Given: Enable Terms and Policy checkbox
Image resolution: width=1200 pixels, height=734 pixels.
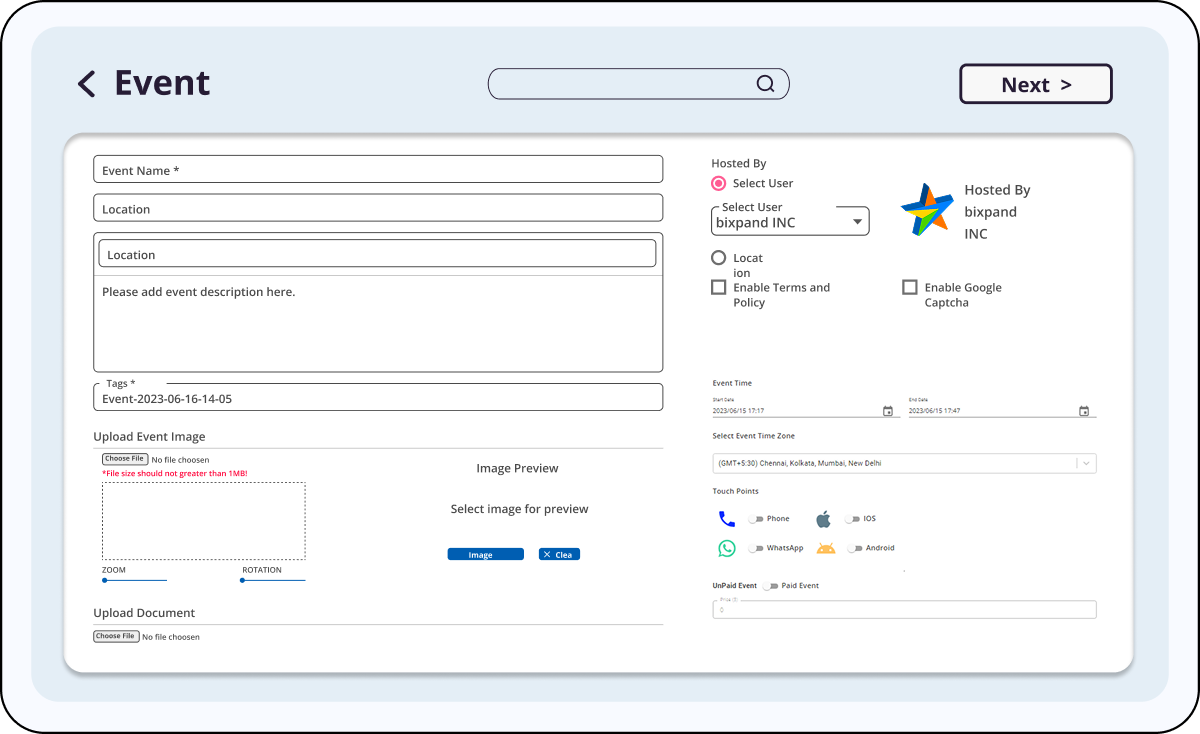Looking at the screenshot, I should [x=719, y=288].
